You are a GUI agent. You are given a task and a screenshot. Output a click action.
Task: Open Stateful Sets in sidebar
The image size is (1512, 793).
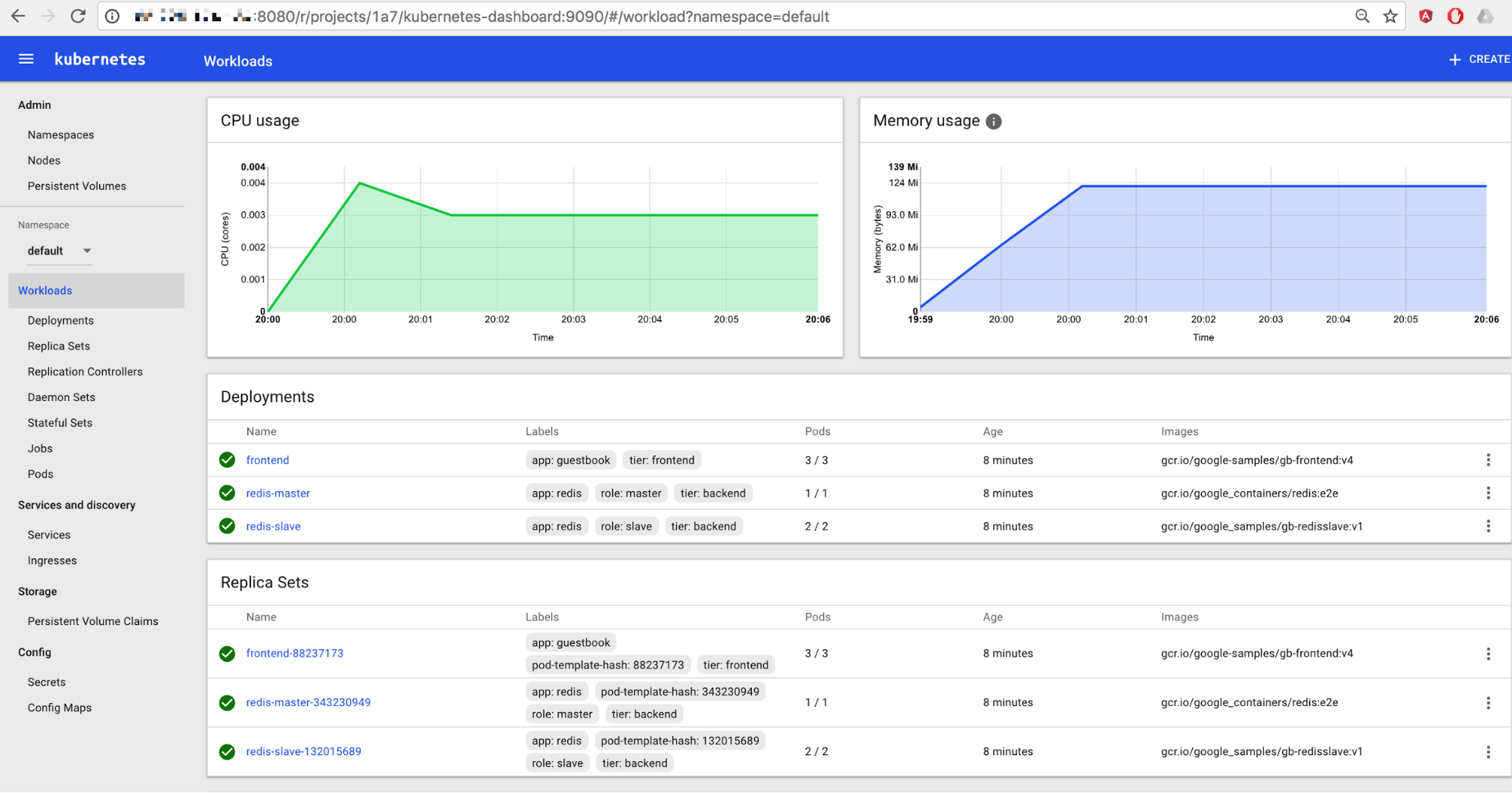point(60,423)
